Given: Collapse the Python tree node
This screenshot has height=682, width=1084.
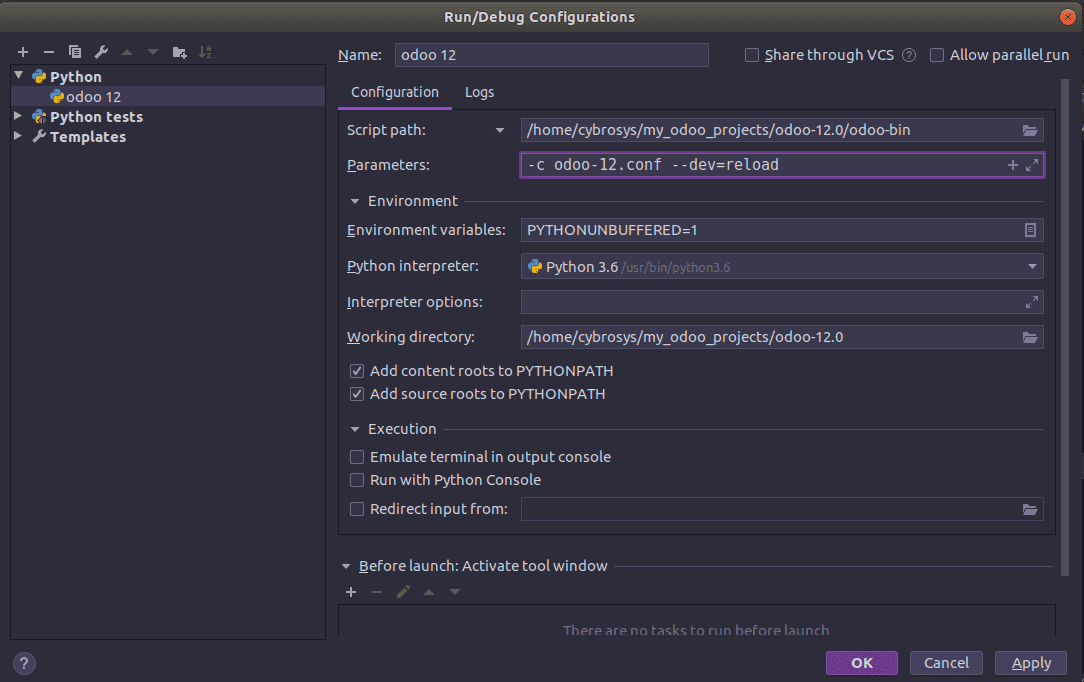Looking at the screenshot, I should [x=19, y=75].
